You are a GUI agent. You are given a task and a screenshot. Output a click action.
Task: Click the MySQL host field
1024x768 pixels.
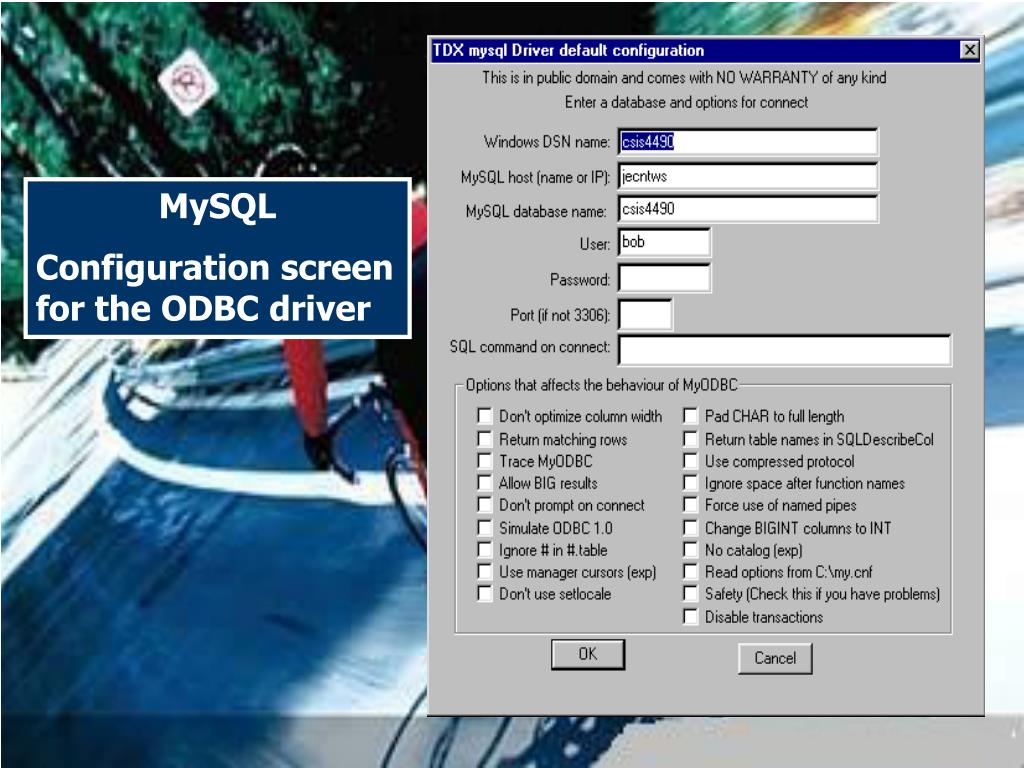tap(748, 176)
